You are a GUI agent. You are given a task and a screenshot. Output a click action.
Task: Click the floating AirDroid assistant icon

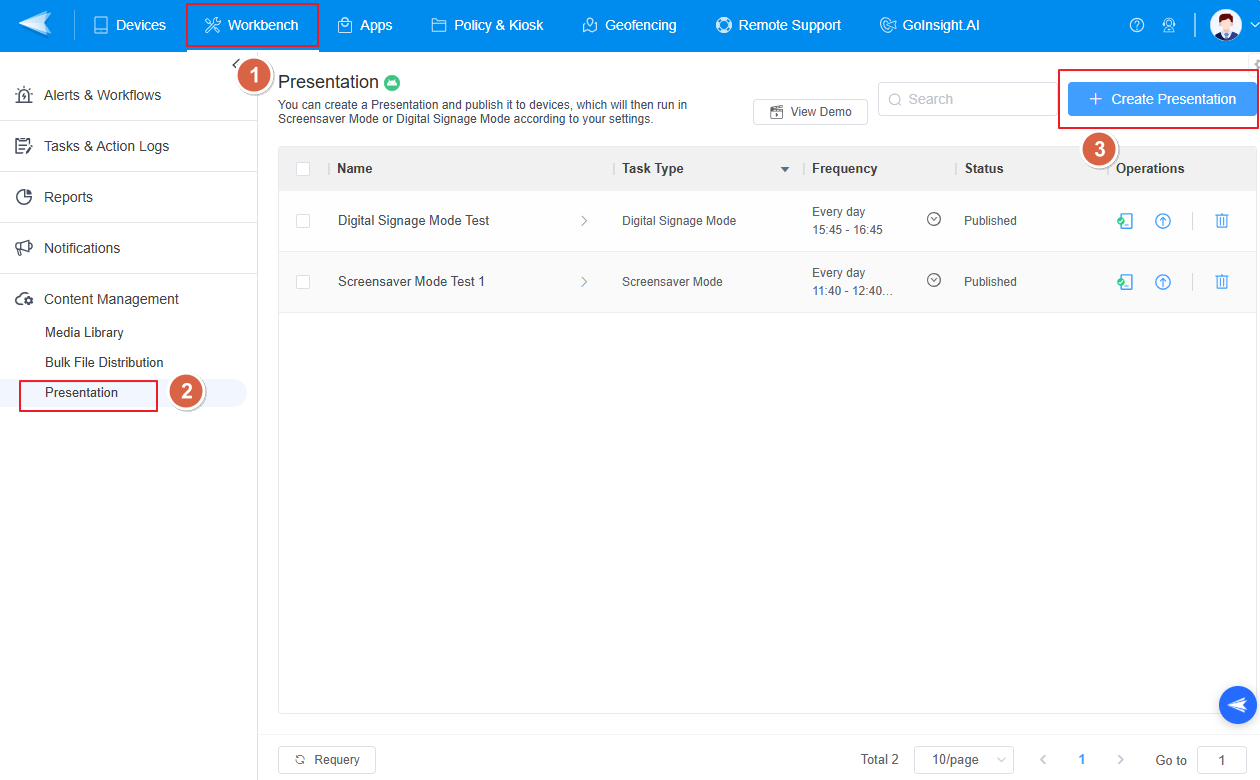click(1237, 705)
